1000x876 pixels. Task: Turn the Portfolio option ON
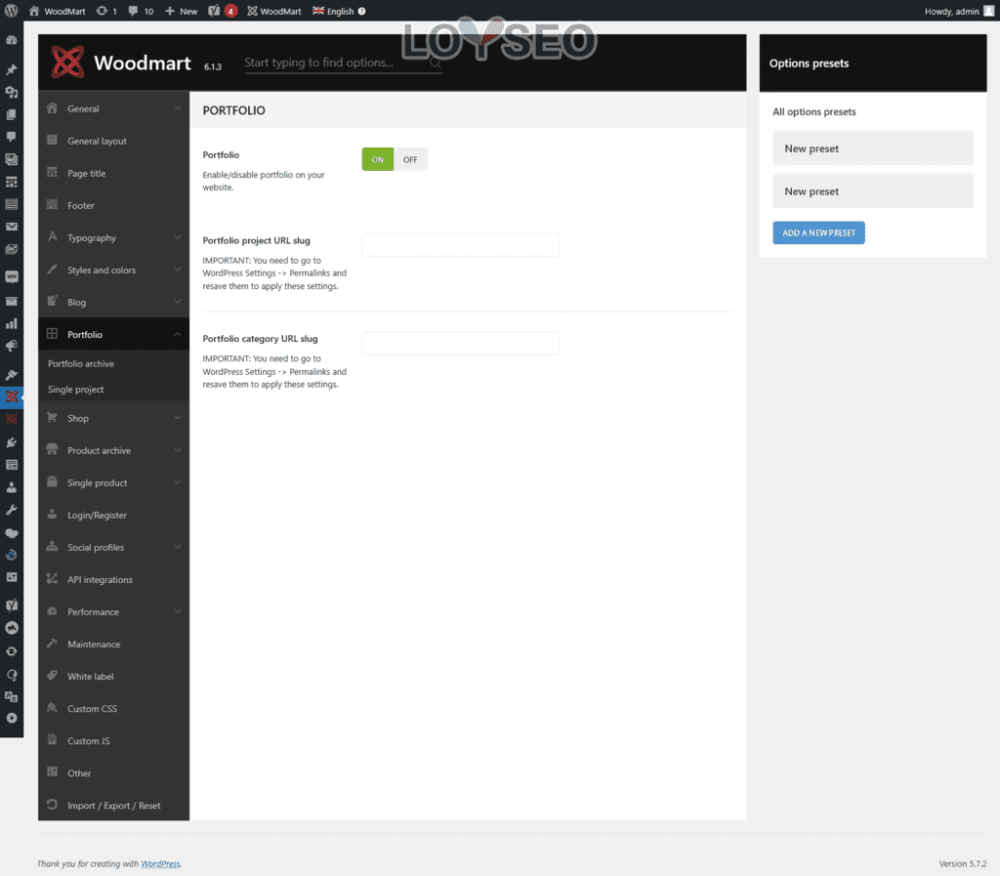(378, 159)
